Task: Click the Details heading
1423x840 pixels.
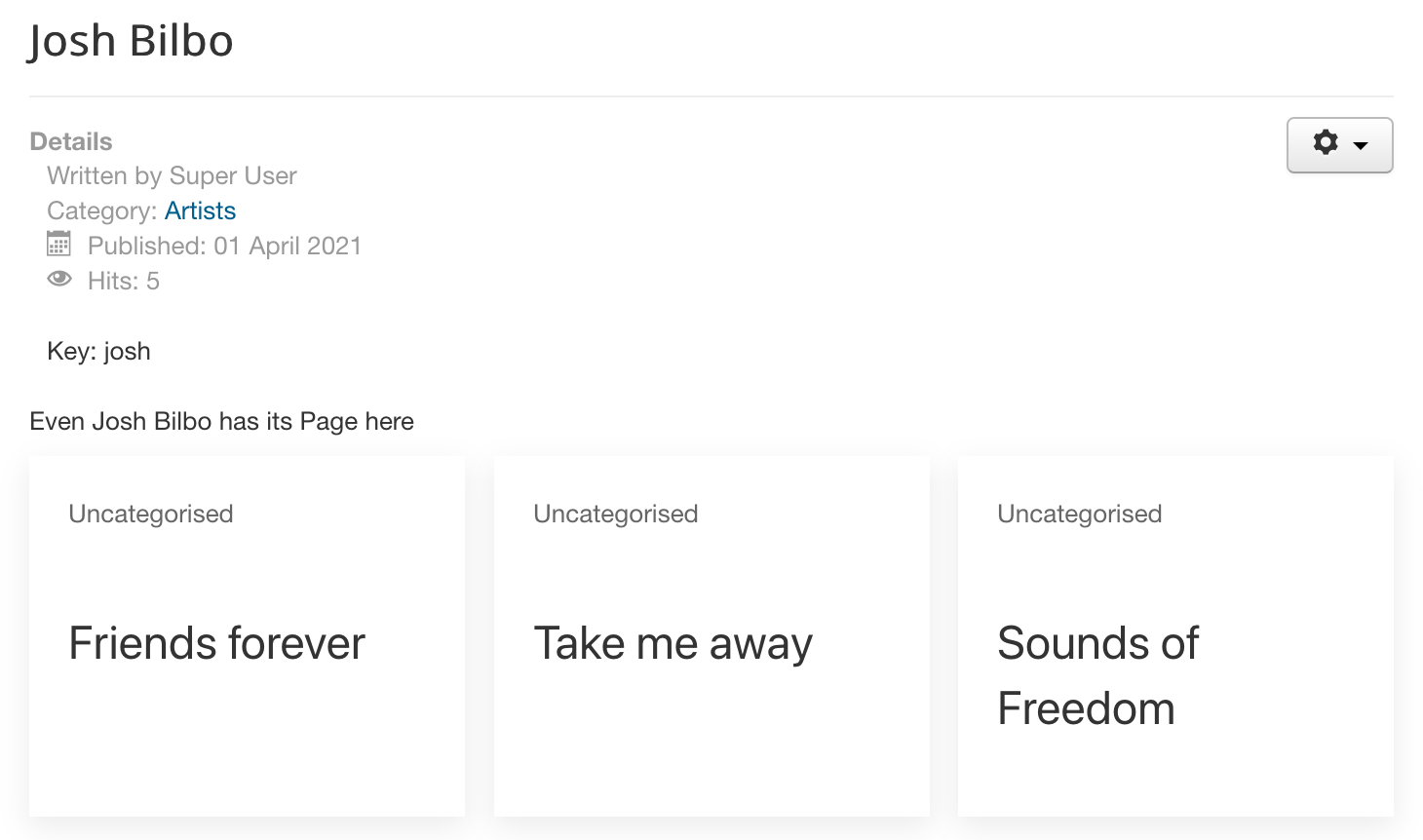Action: pos(71,141)
